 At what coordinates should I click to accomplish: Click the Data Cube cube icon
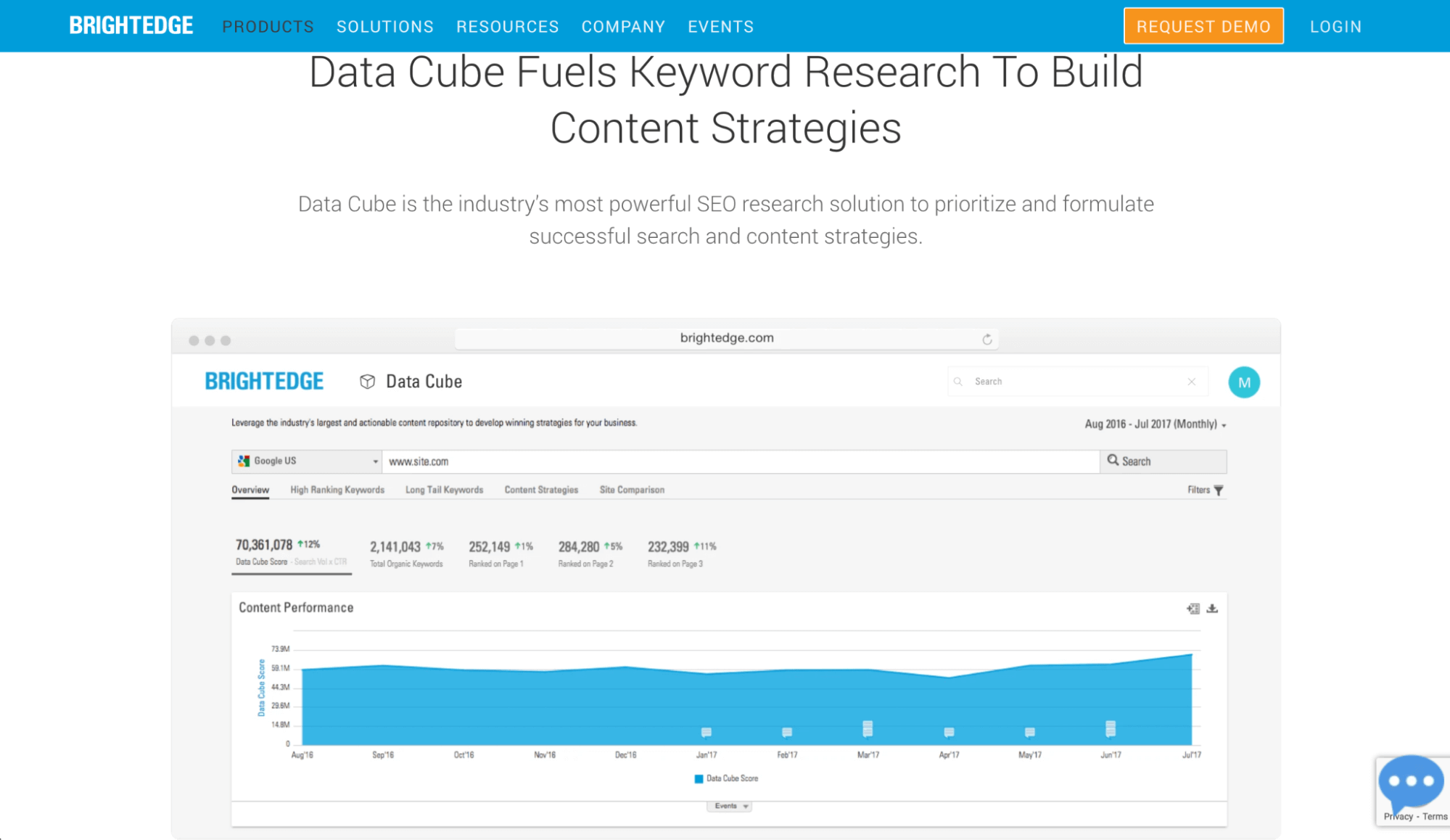[367, 382]
